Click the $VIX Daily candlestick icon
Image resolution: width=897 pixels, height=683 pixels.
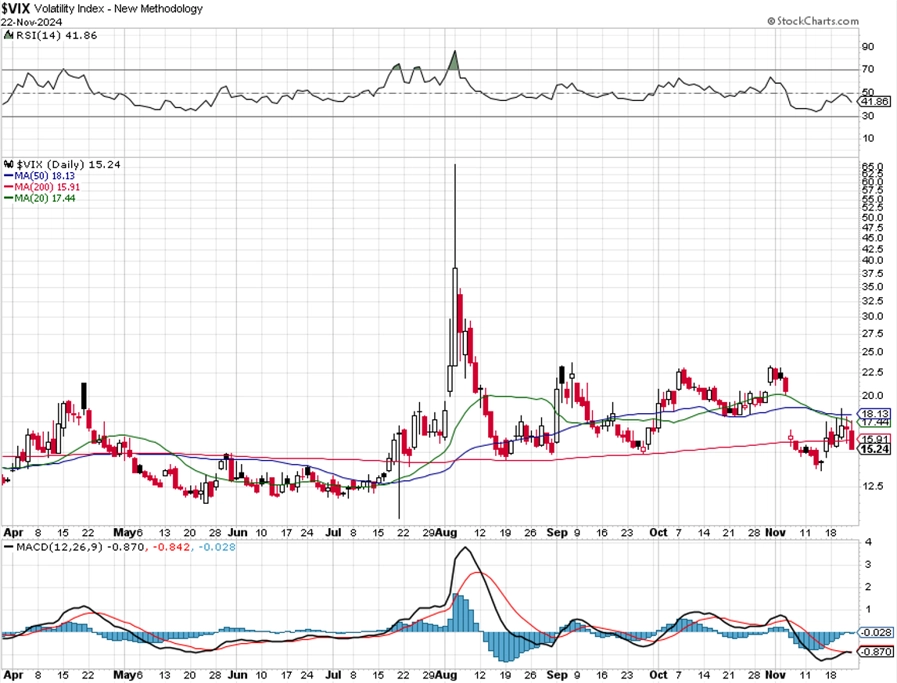pyautogui.click(x=9, y=164)
